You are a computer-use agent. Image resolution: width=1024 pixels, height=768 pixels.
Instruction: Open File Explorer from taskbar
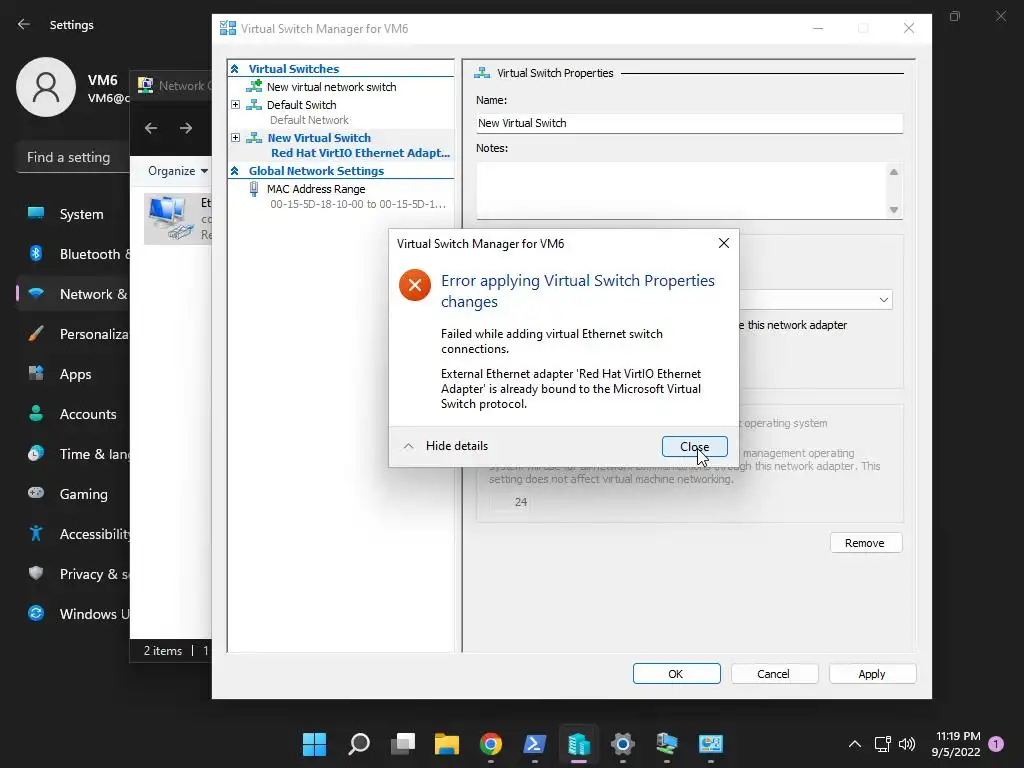(x=447, y=744)
